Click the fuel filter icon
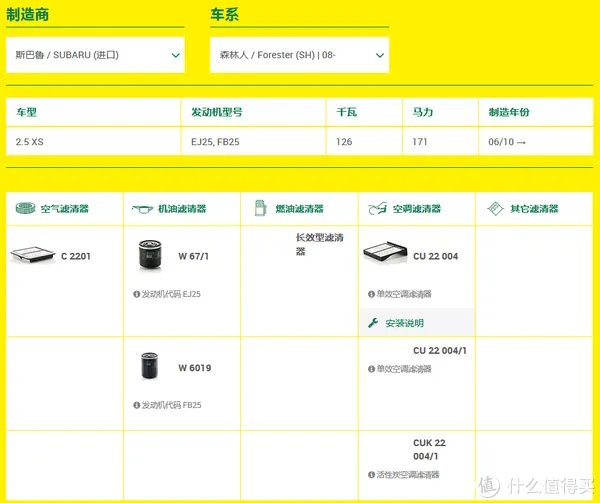600x503 pixels. coord(261,208)
